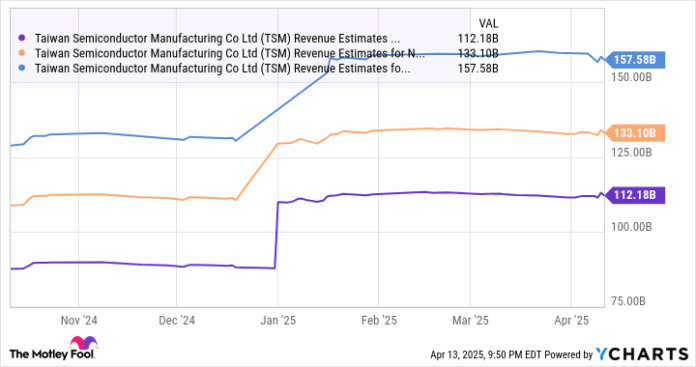Click the Feb '25 x-axis label
Screen dimensions: 696x367
[x=379, y=320]
